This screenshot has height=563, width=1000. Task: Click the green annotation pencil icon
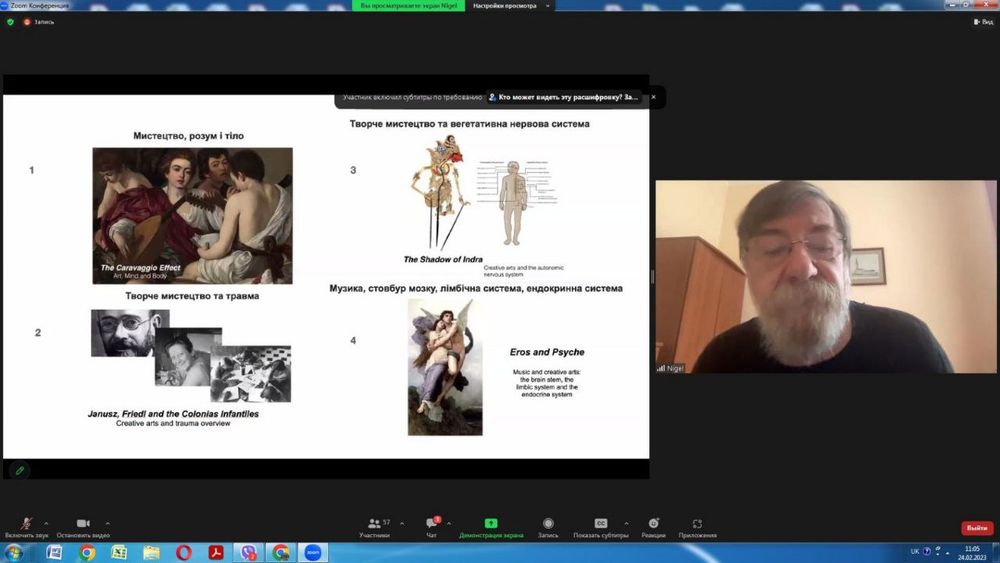click(x=19, y=469)
